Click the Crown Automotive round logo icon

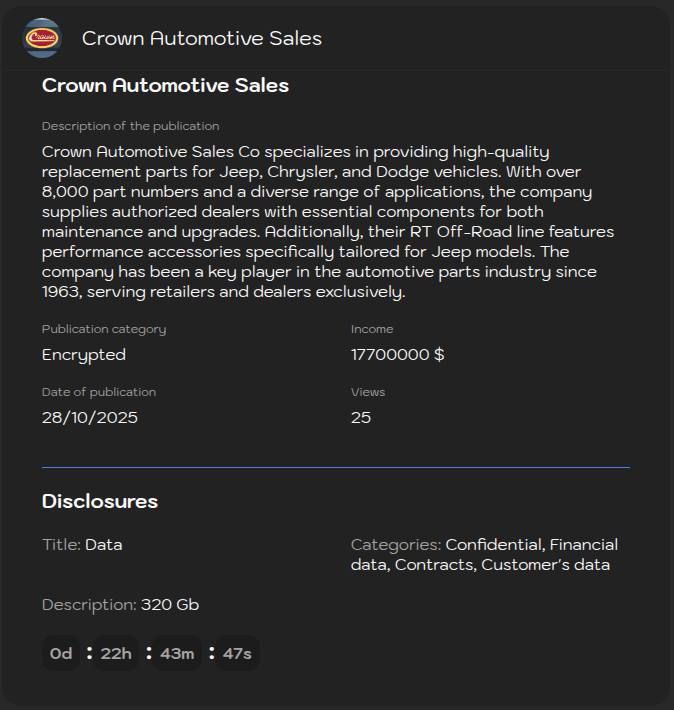(x=42, y=38)
